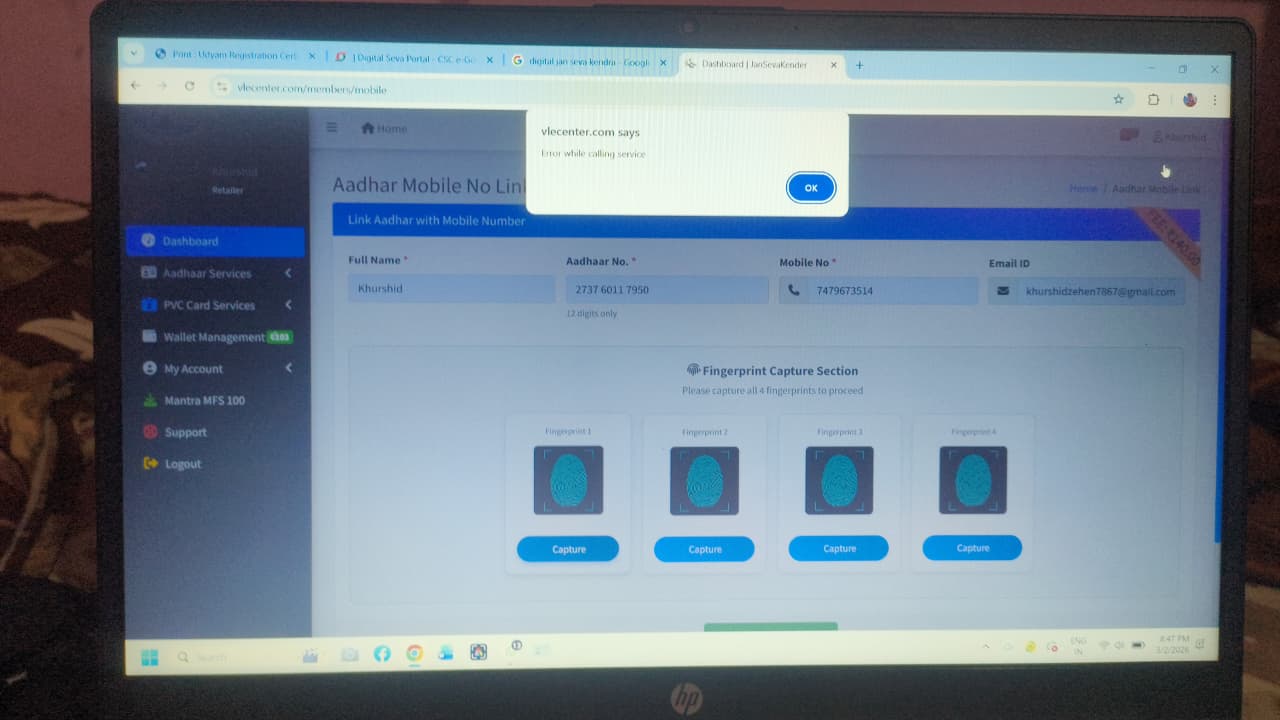Click OK in the error dialog
This screenshot has height=720, width=1280.
coord(810,188)
